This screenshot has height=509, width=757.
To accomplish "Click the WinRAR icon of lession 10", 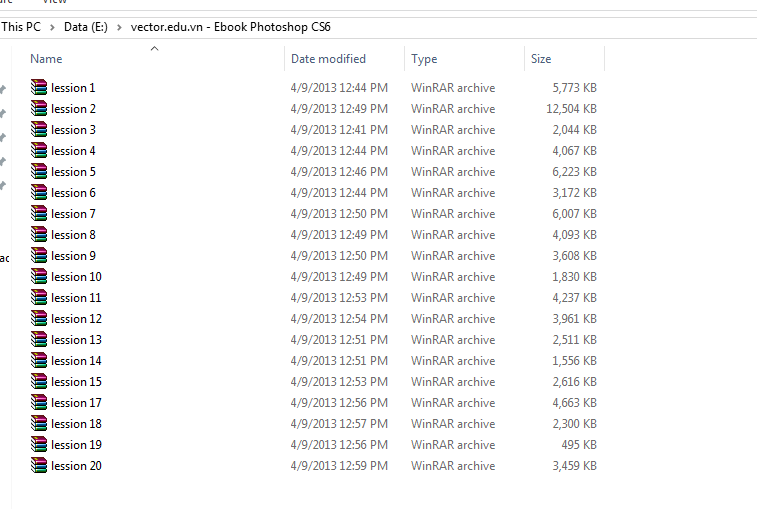I will click(x=39, y=276).
